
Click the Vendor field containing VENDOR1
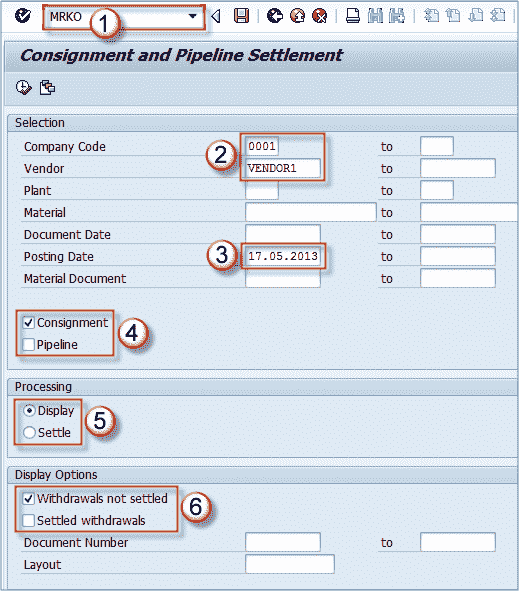(x=283, y=168)
